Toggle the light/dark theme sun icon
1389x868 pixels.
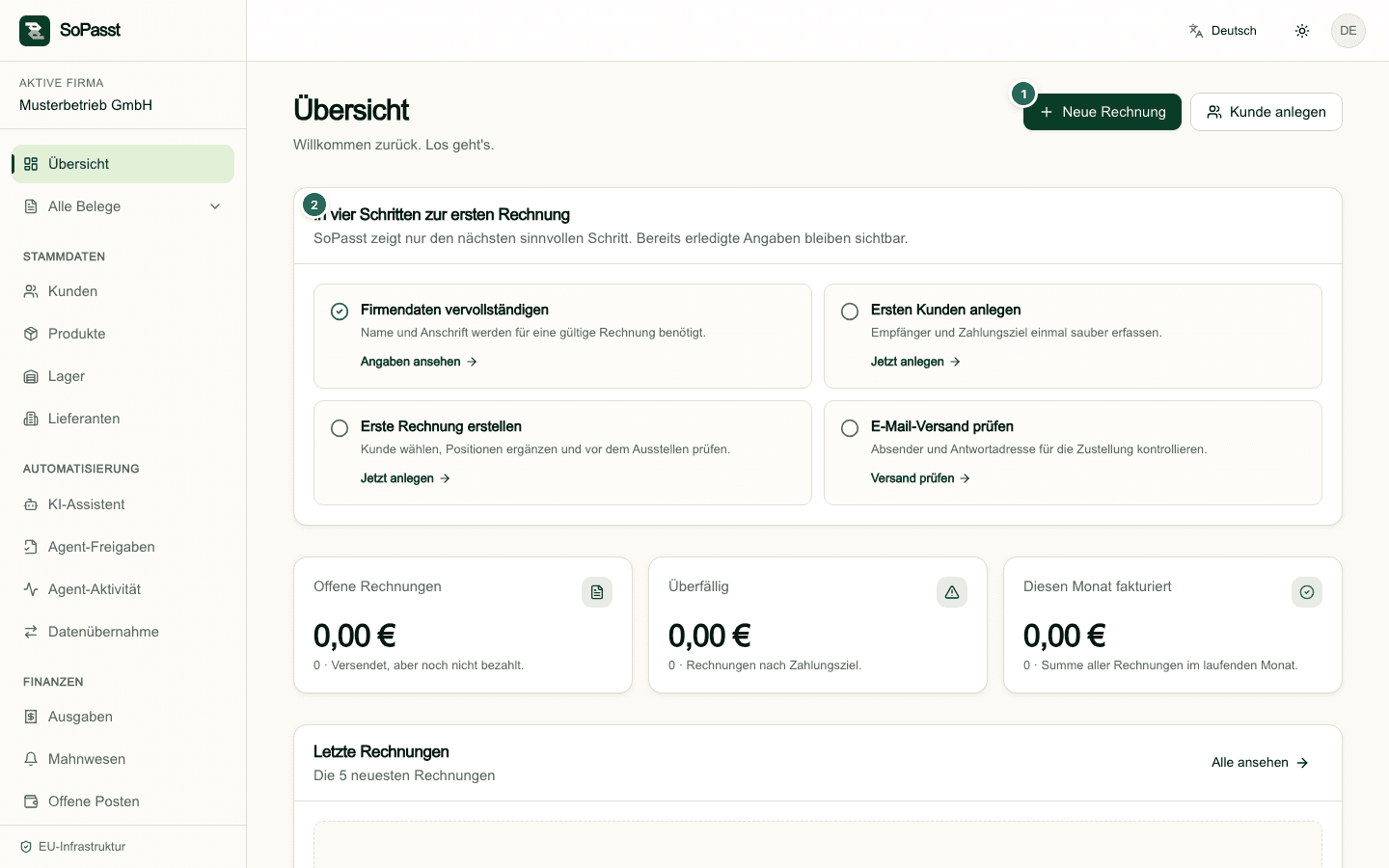[1302, 31]
